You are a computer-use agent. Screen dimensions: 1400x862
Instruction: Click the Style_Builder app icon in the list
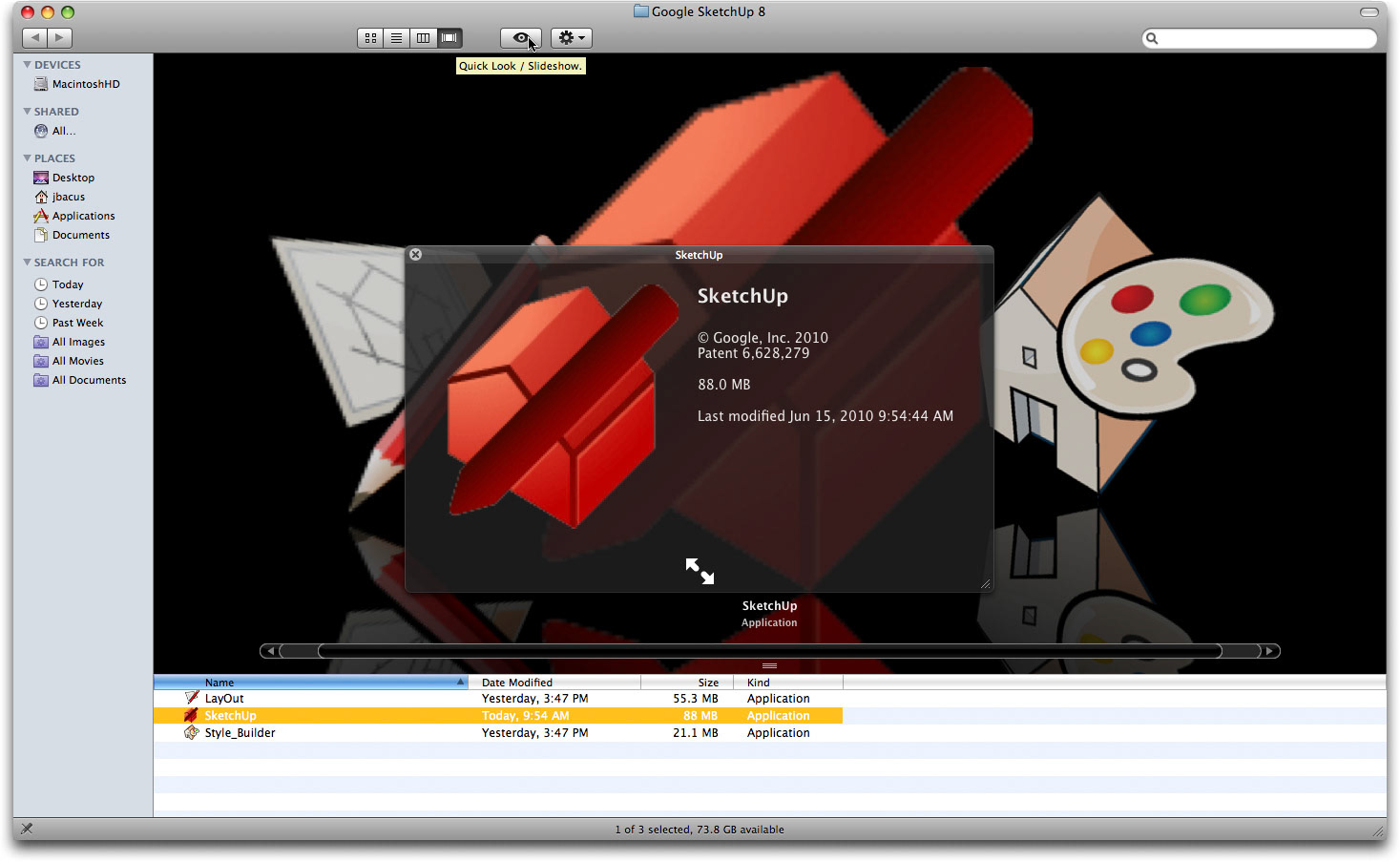[192, 733]
